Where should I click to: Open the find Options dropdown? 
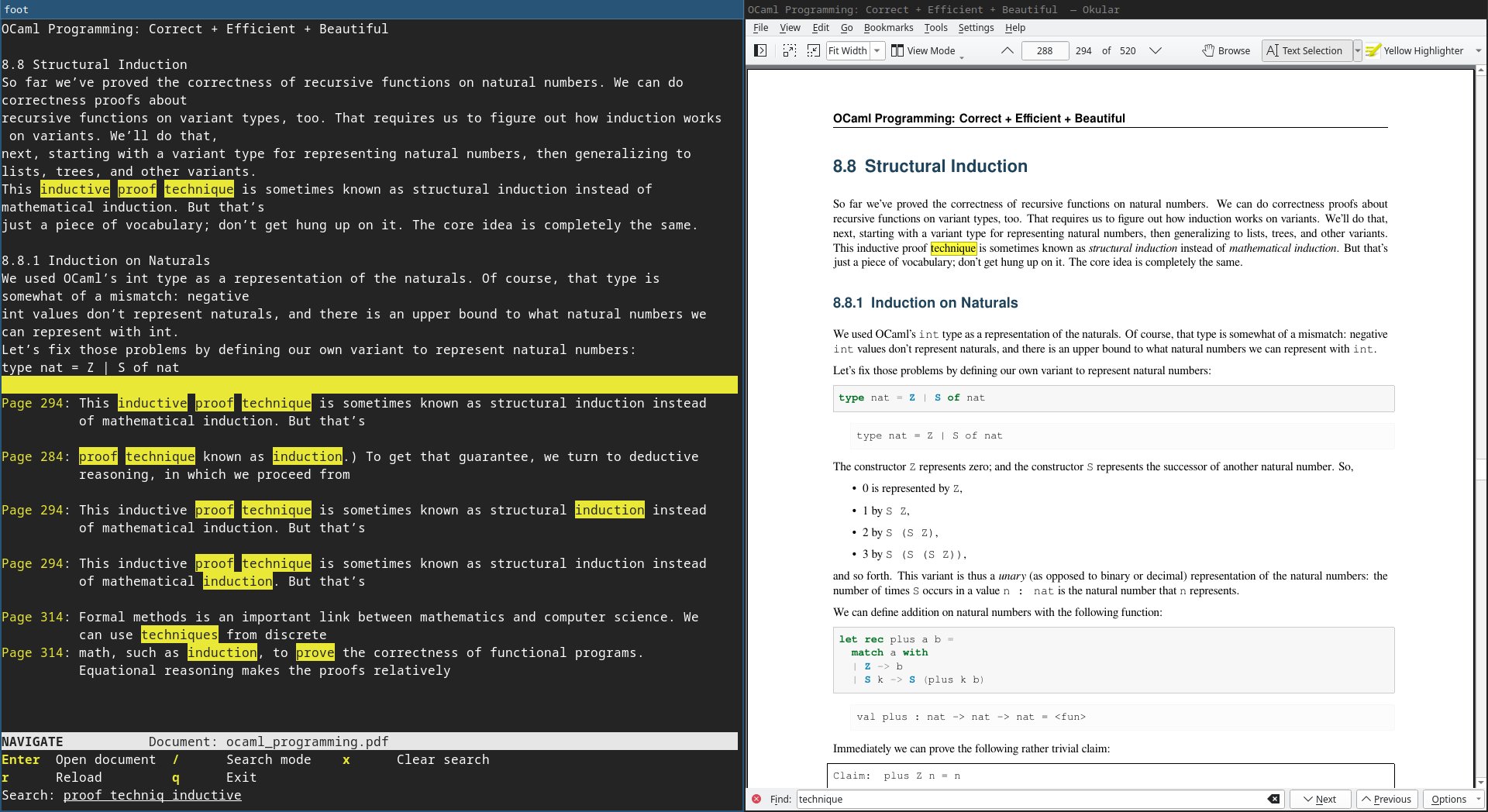[1453, 799]
